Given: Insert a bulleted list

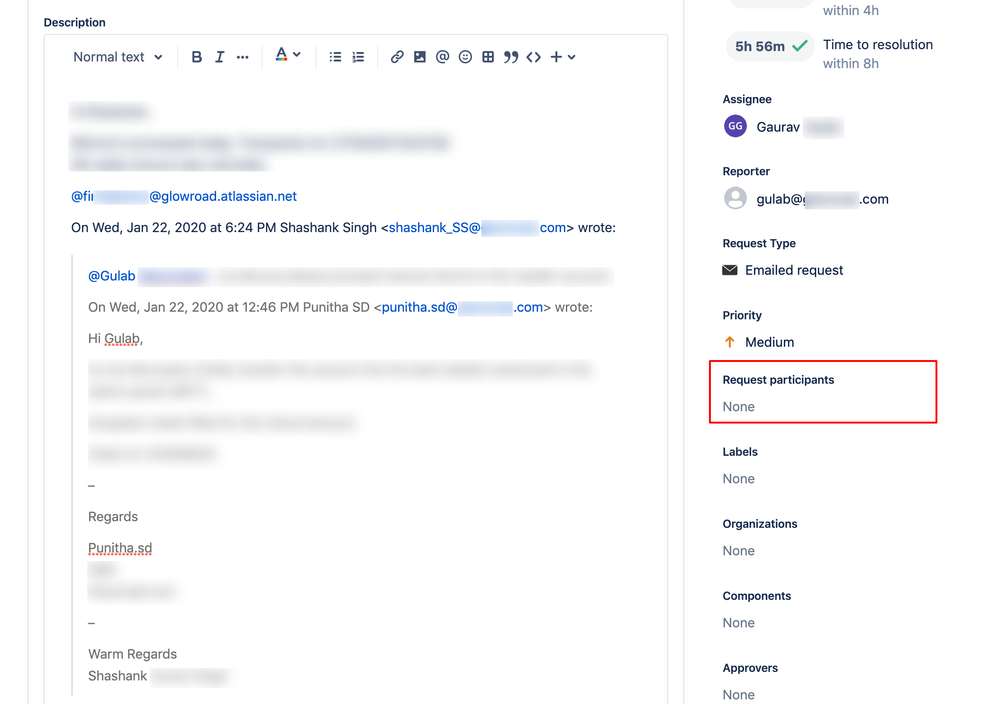Looking at the screenshot, I should point(335,57).
